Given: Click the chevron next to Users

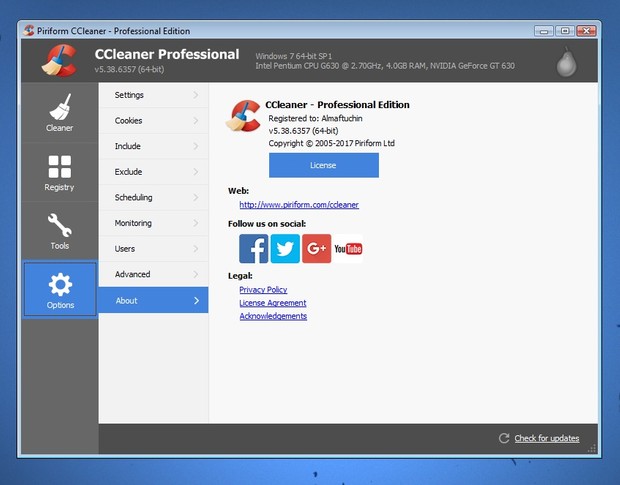Looking at the screenshot, I should pos(196,249).
